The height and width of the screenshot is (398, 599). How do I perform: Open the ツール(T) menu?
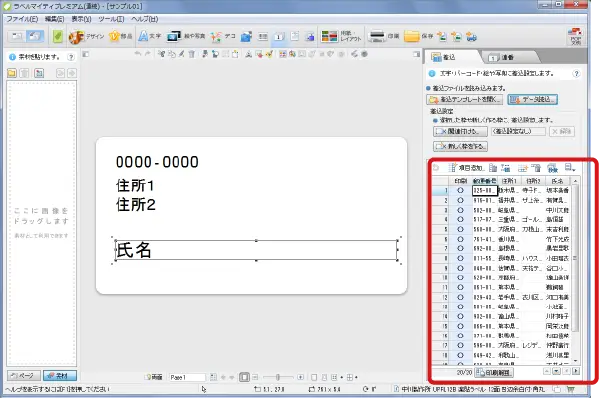pos(111,19)
